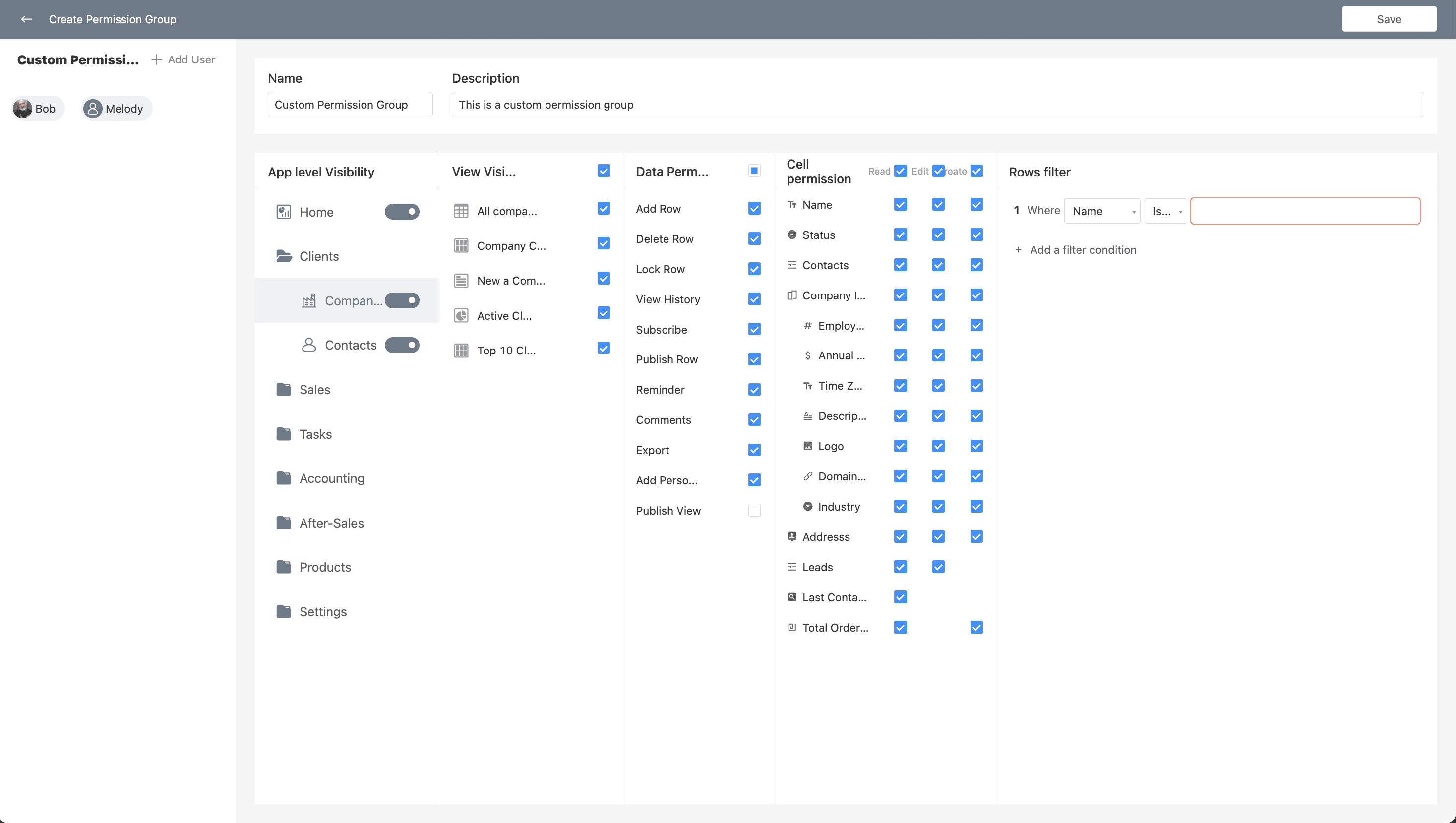Select the Sales folder item
Screen dimensions: 1456x823
tap(314, 390)
